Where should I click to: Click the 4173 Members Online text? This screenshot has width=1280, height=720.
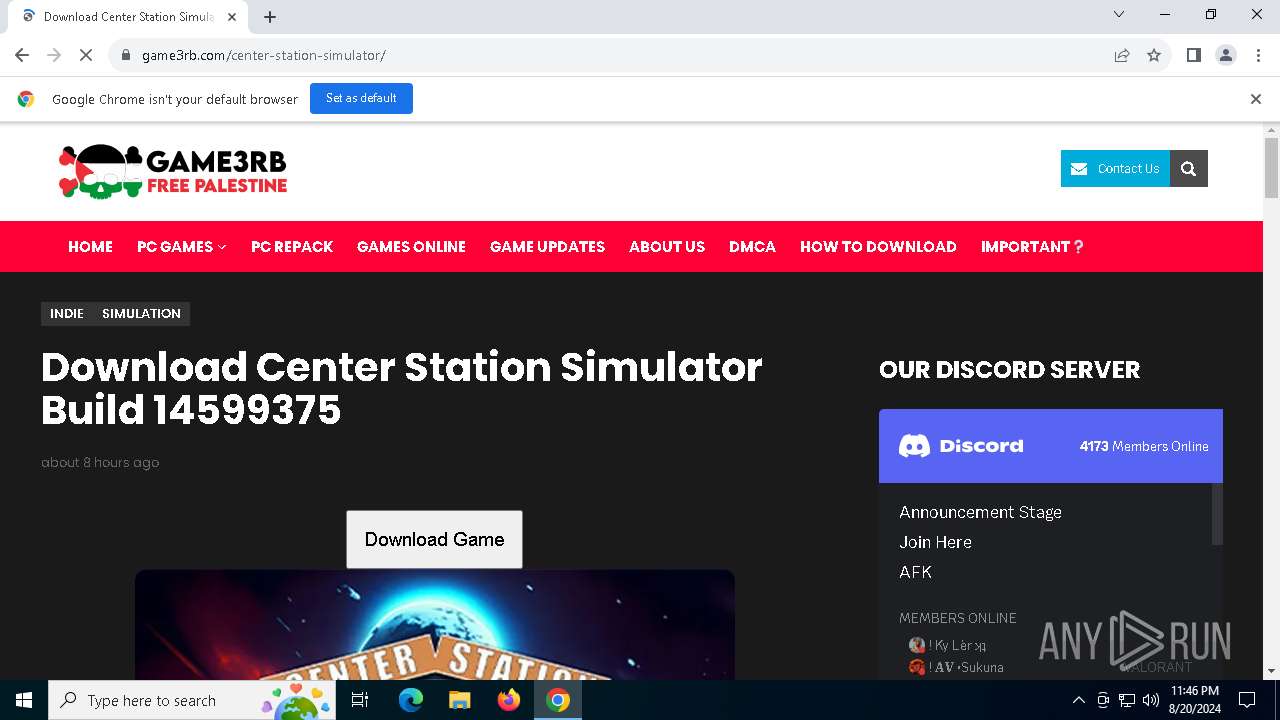click(1144, 446)
